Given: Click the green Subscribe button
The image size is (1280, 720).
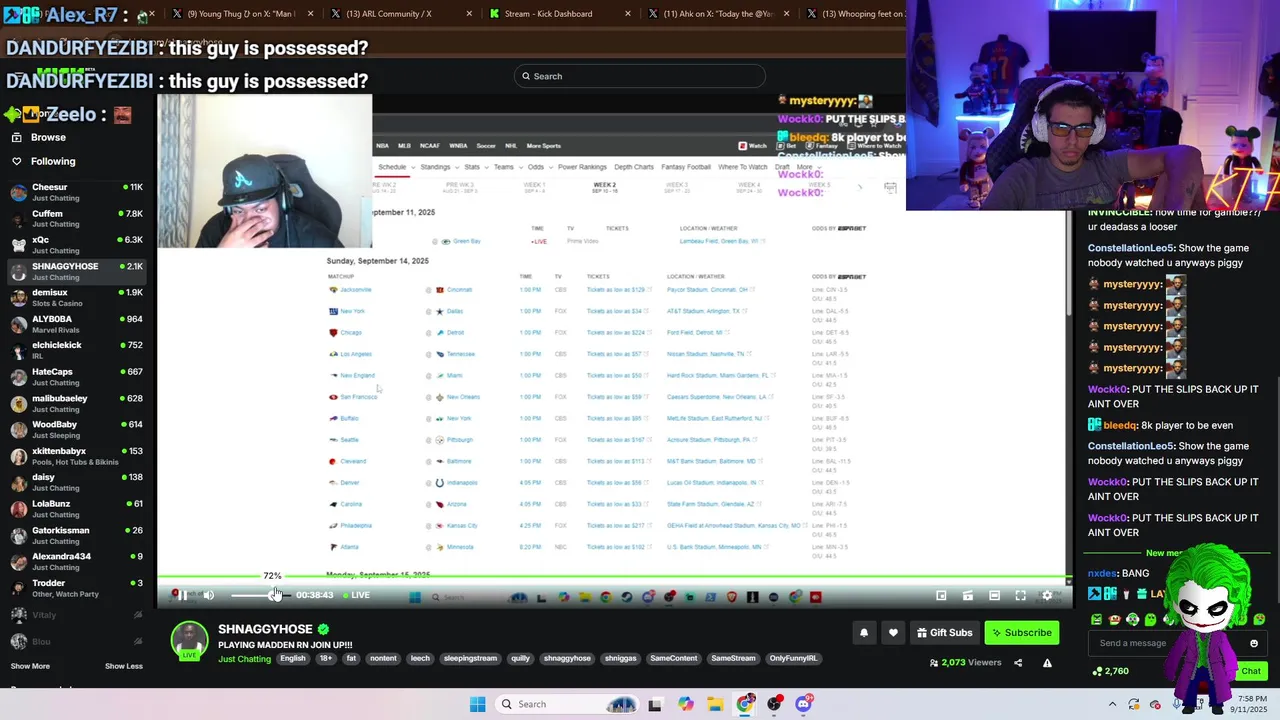Looking at the screenshot, I should (1021, 632).
